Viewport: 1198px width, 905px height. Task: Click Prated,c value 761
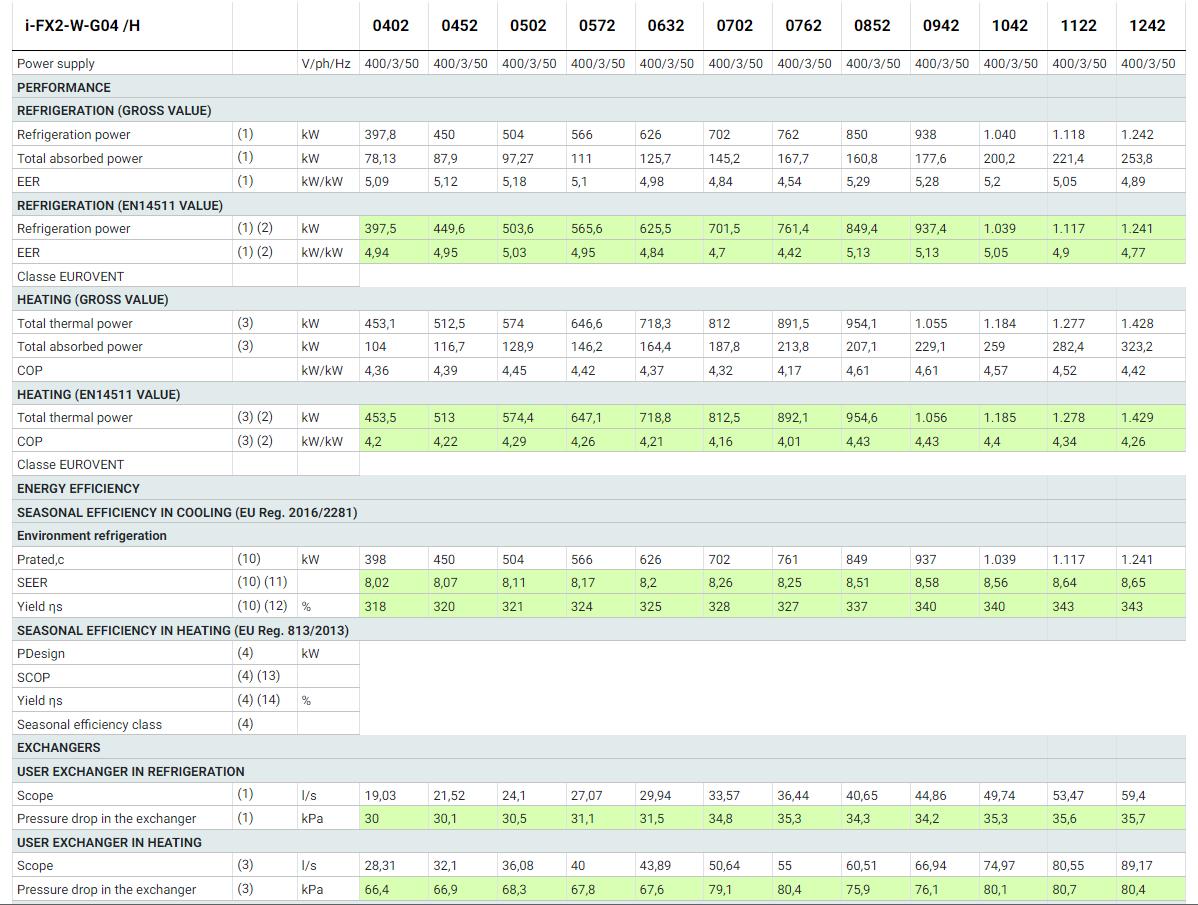[787, 560]
